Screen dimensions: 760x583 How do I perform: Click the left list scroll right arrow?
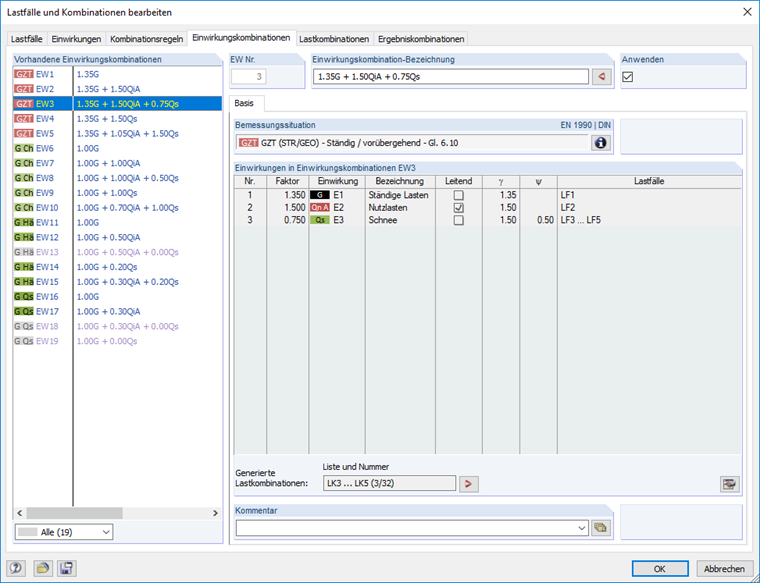tap(215, 513)
